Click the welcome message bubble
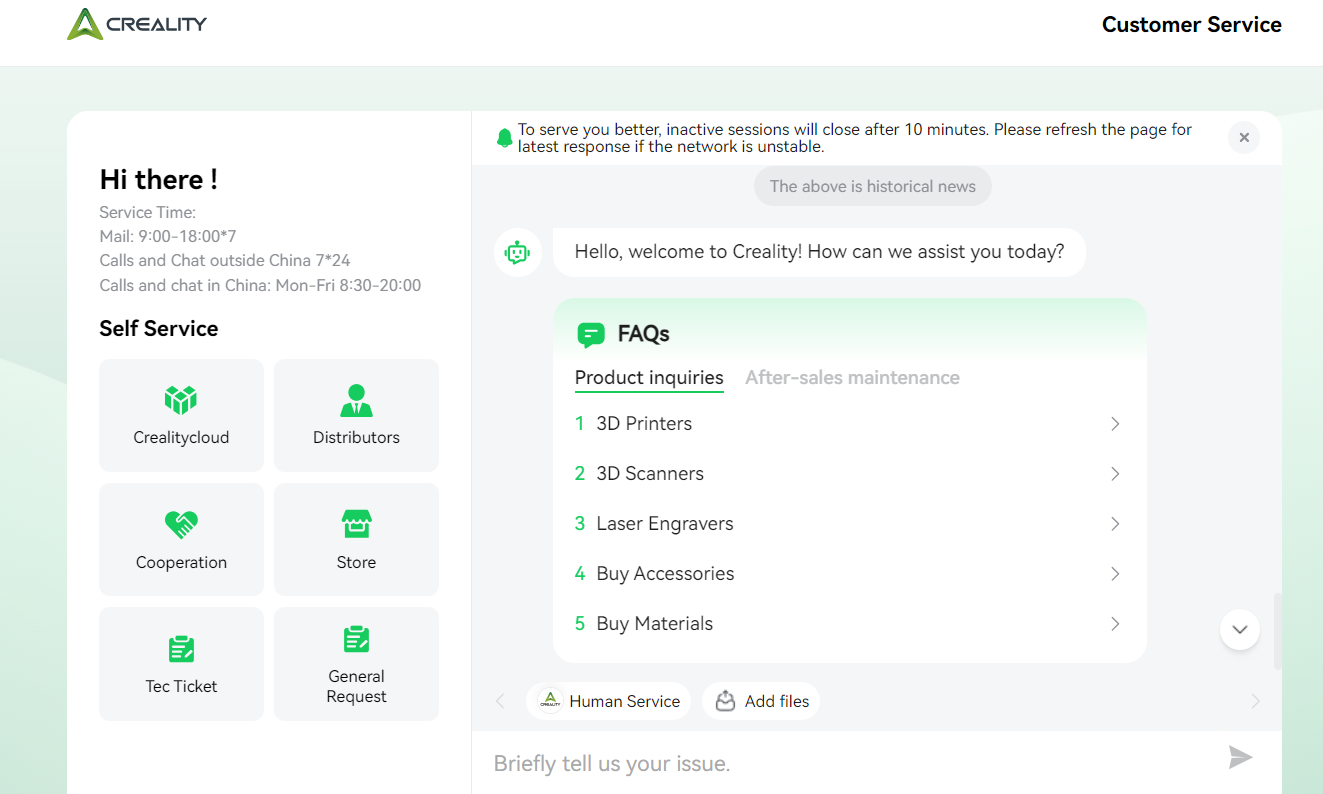The height and width of the screenshot is (794, 1323). point(819,252)
